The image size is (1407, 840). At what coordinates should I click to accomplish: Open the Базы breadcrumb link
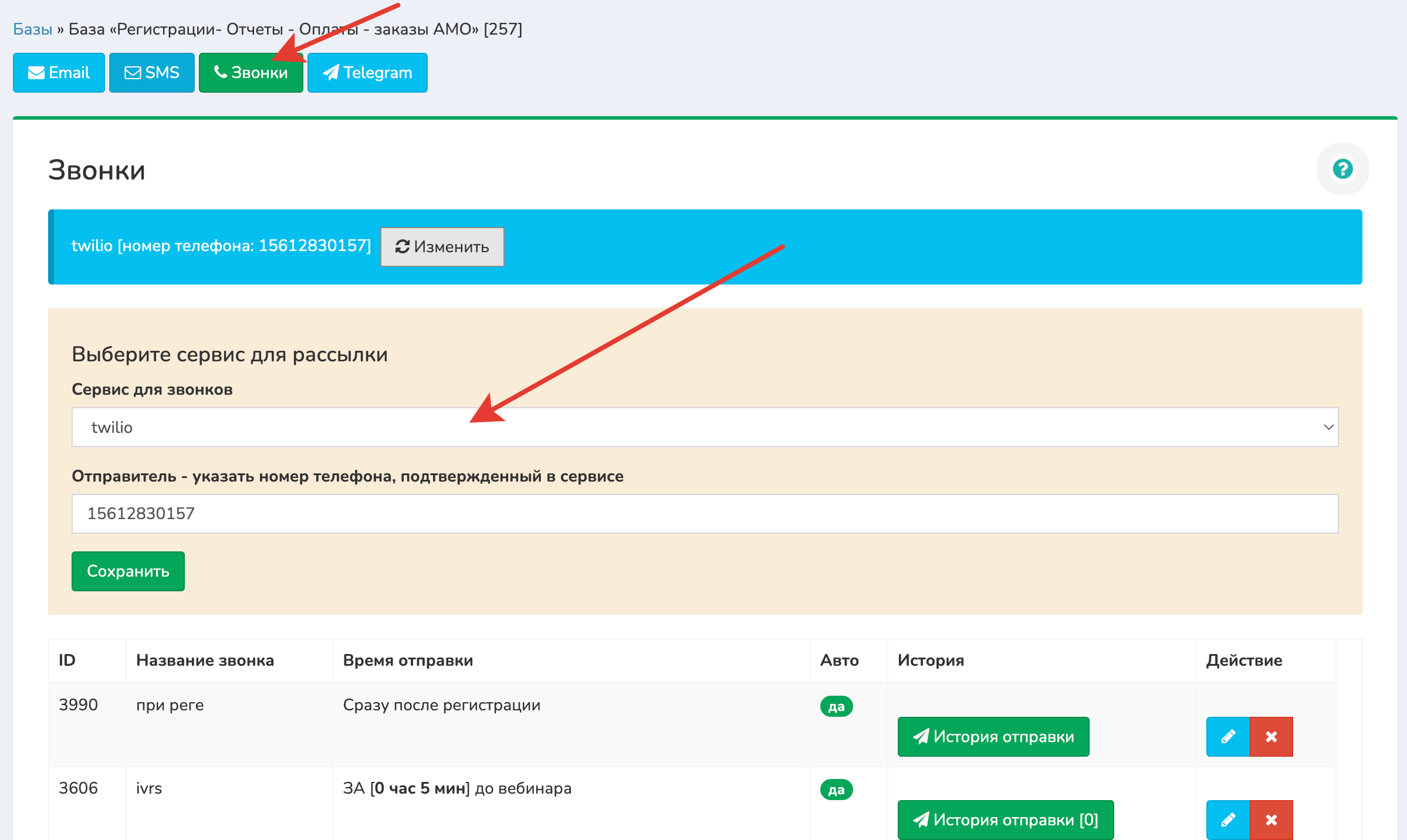(x=33, y=29)
